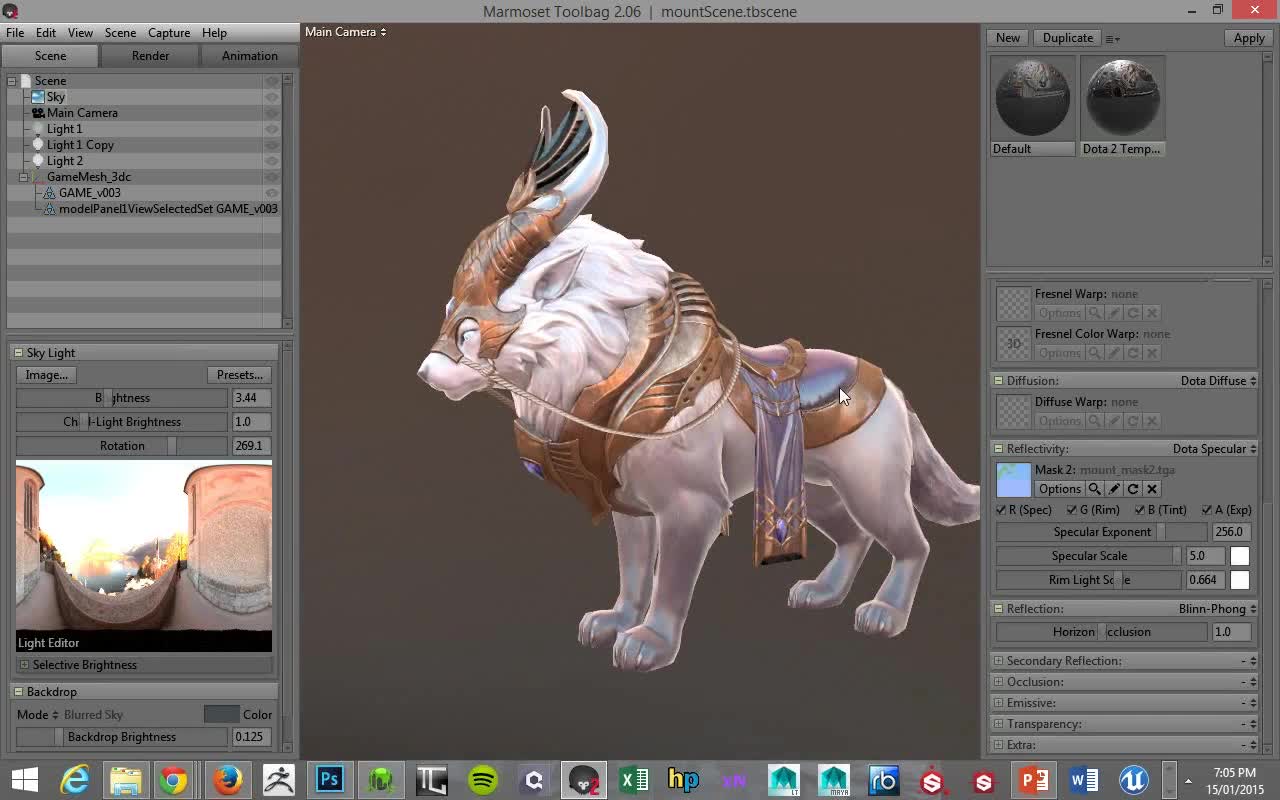Toggle visibility of GameMesh_3dc
The height and width of the screenshot is (800, 1280).
(271, 177)
